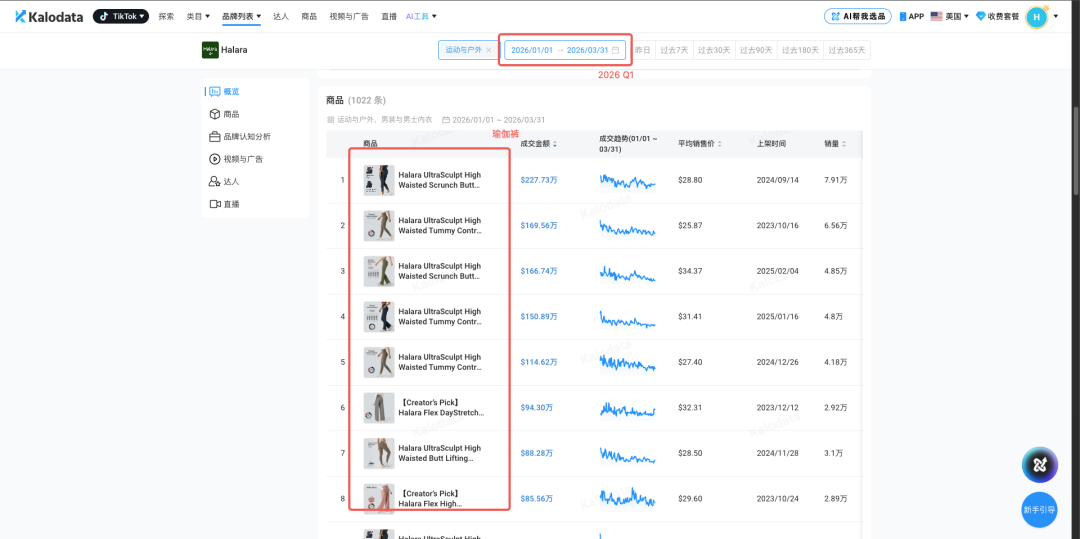
Task: Click the $94.30万 sales amount
Action: [536, 408]
